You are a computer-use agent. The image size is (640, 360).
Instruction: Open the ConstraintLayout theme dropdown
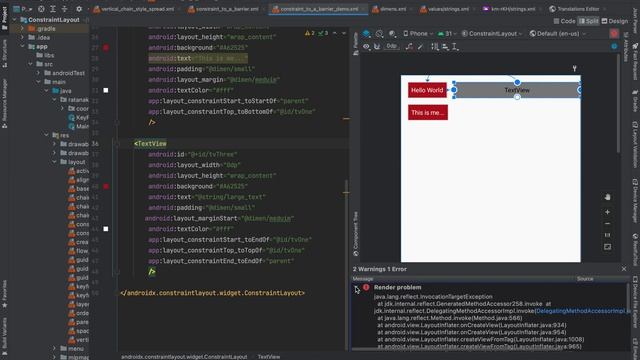492,33
